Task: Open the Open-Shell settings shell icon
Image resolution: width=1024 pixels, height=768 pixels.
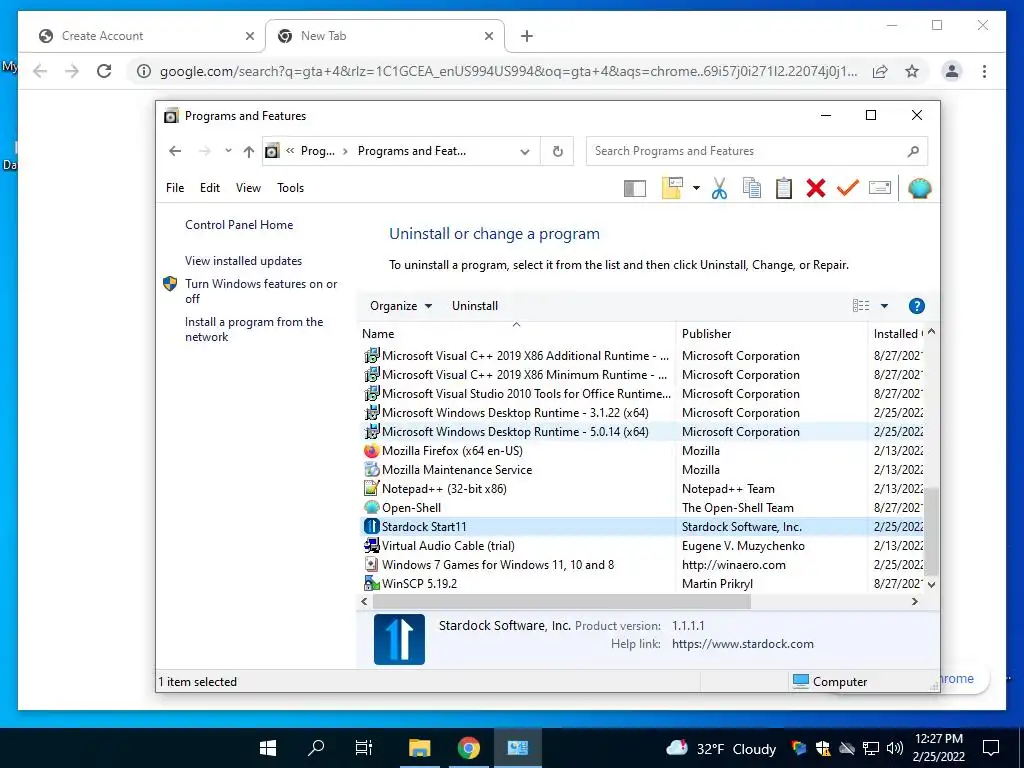Action: click(920, 188)
